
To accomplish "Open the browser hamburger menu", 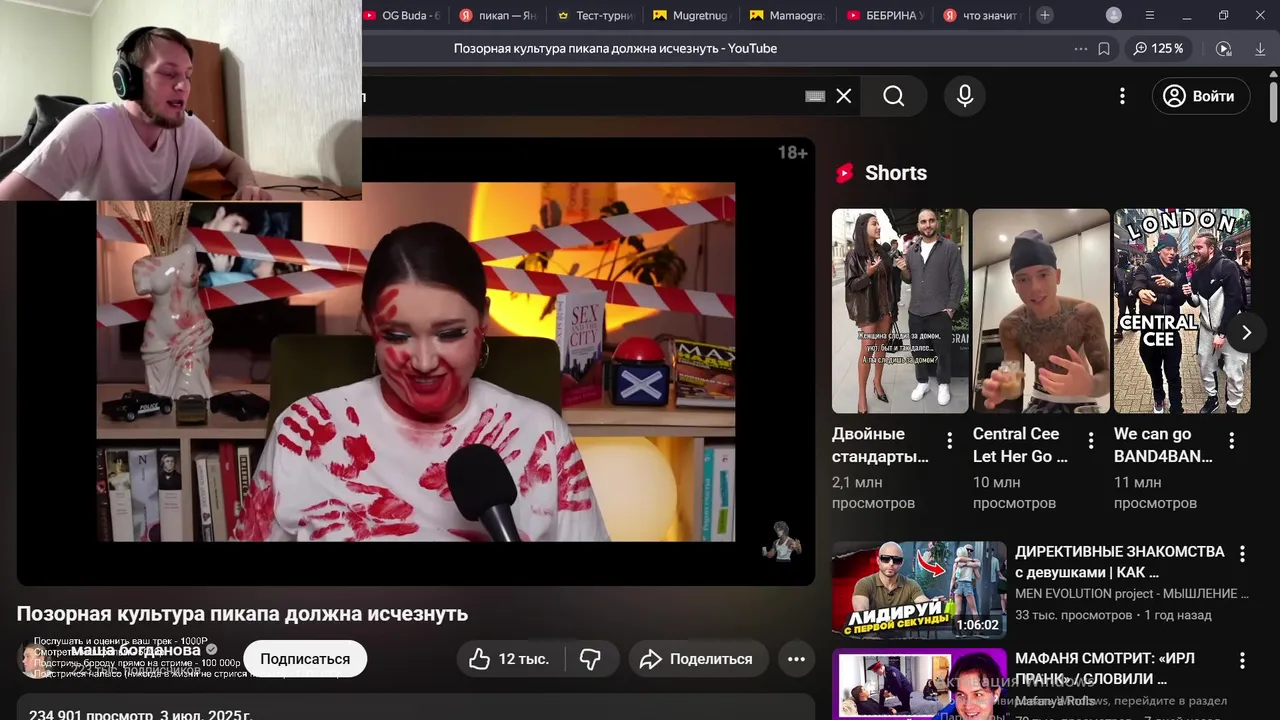I will coord(1150,15).
